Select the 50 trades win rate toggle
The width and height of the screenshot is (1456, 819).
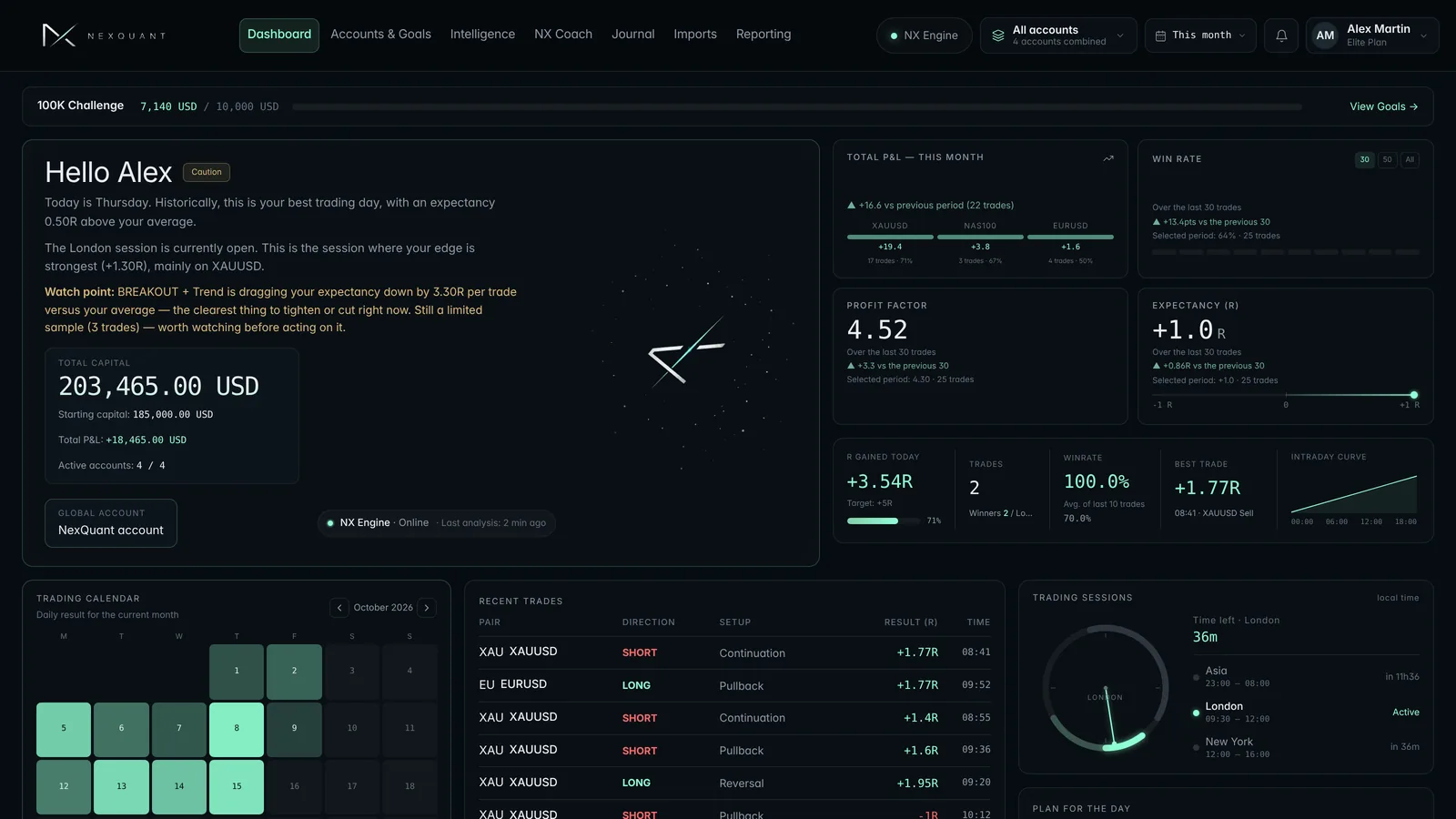click(x=1387, y=159)
